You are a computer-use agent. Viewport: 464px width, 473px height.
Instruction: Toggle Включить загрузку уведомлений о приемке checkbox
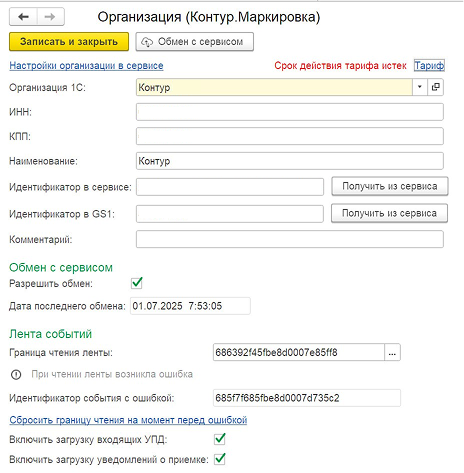click(x=220, y=459)
